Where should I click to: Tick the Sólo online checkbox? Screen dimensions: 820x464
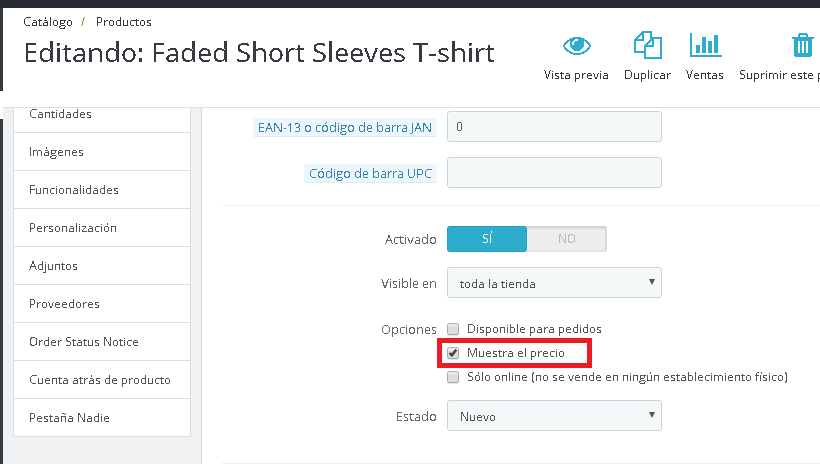click(x=453, y=377)
